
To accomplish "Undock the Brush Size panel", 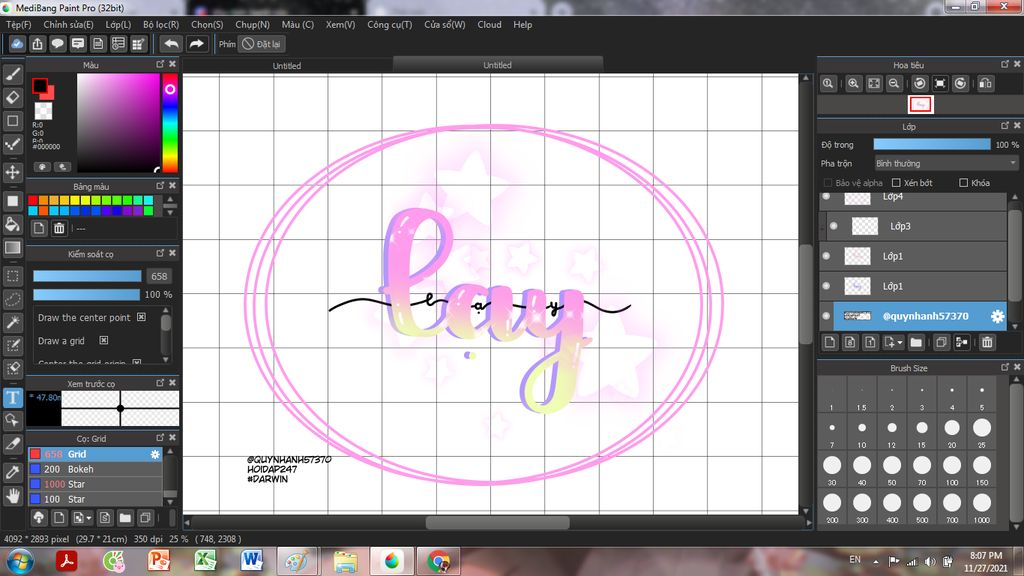I will point(1004,367).
